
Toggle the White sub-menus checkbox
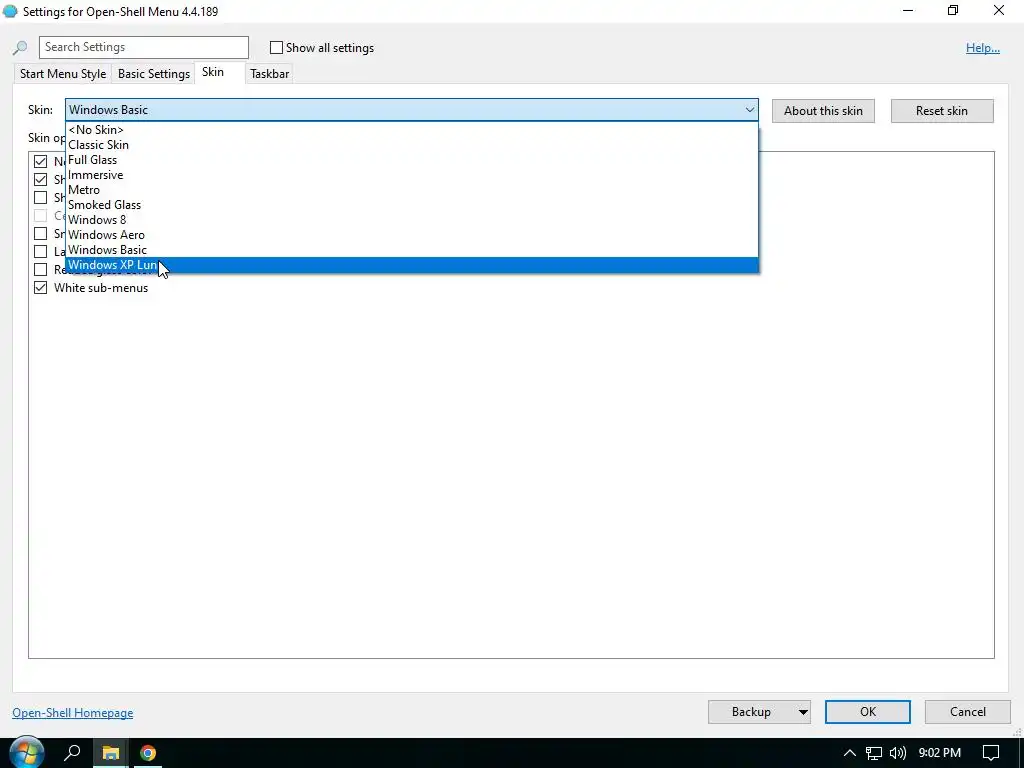click(x=40, y=288)
